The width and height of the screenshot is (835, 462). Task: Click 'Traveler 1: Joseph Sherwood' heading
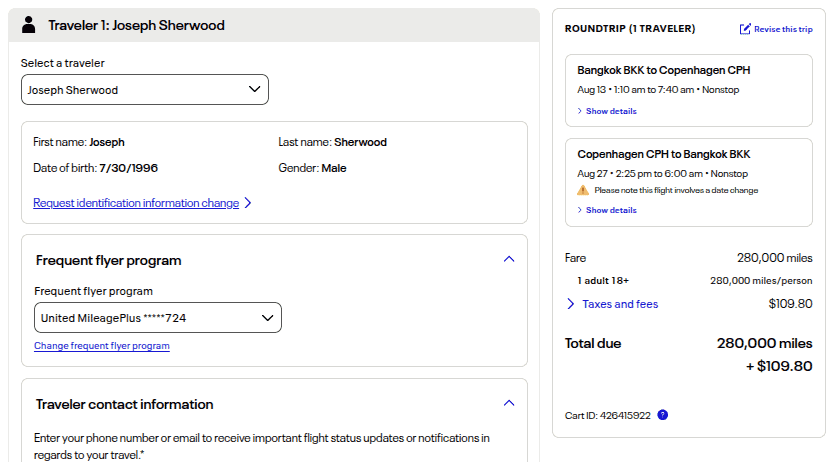136,26
